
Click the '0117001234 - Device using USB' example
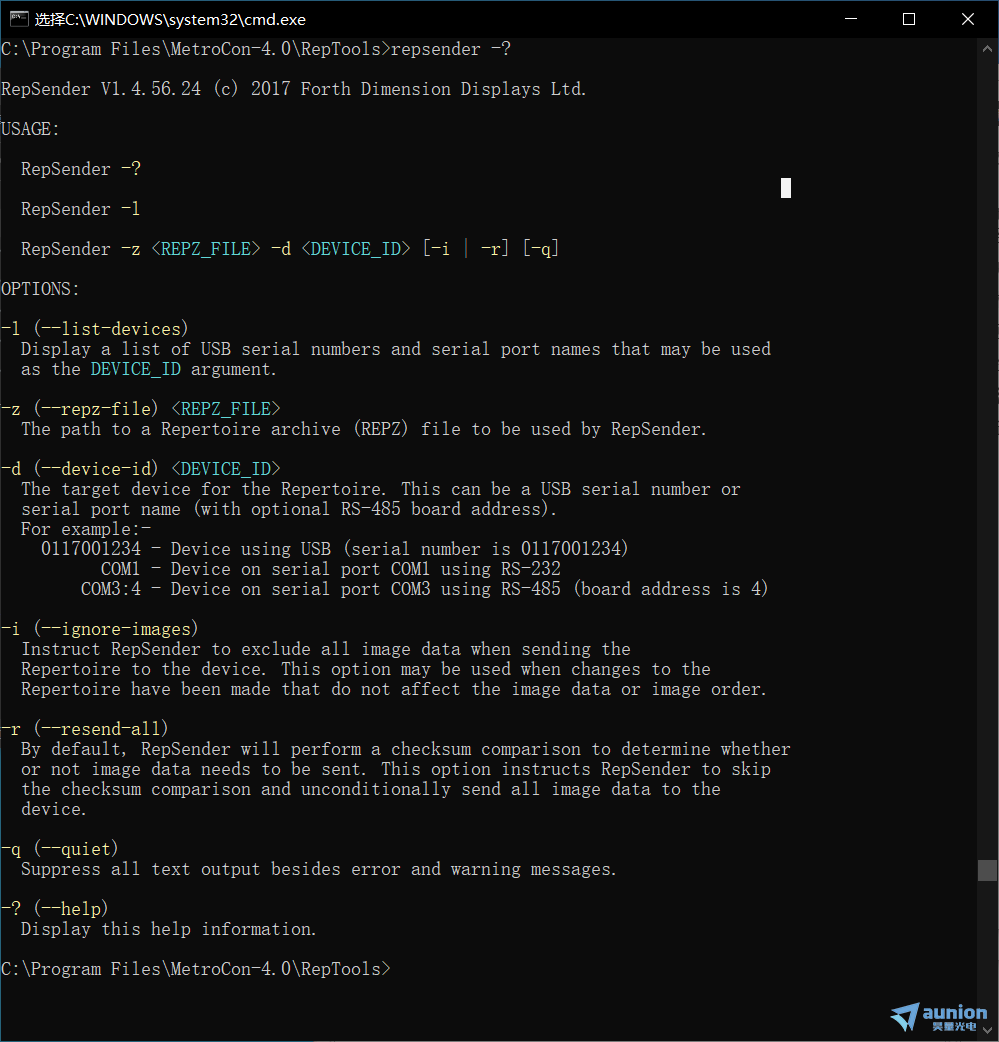pos(335,549)
